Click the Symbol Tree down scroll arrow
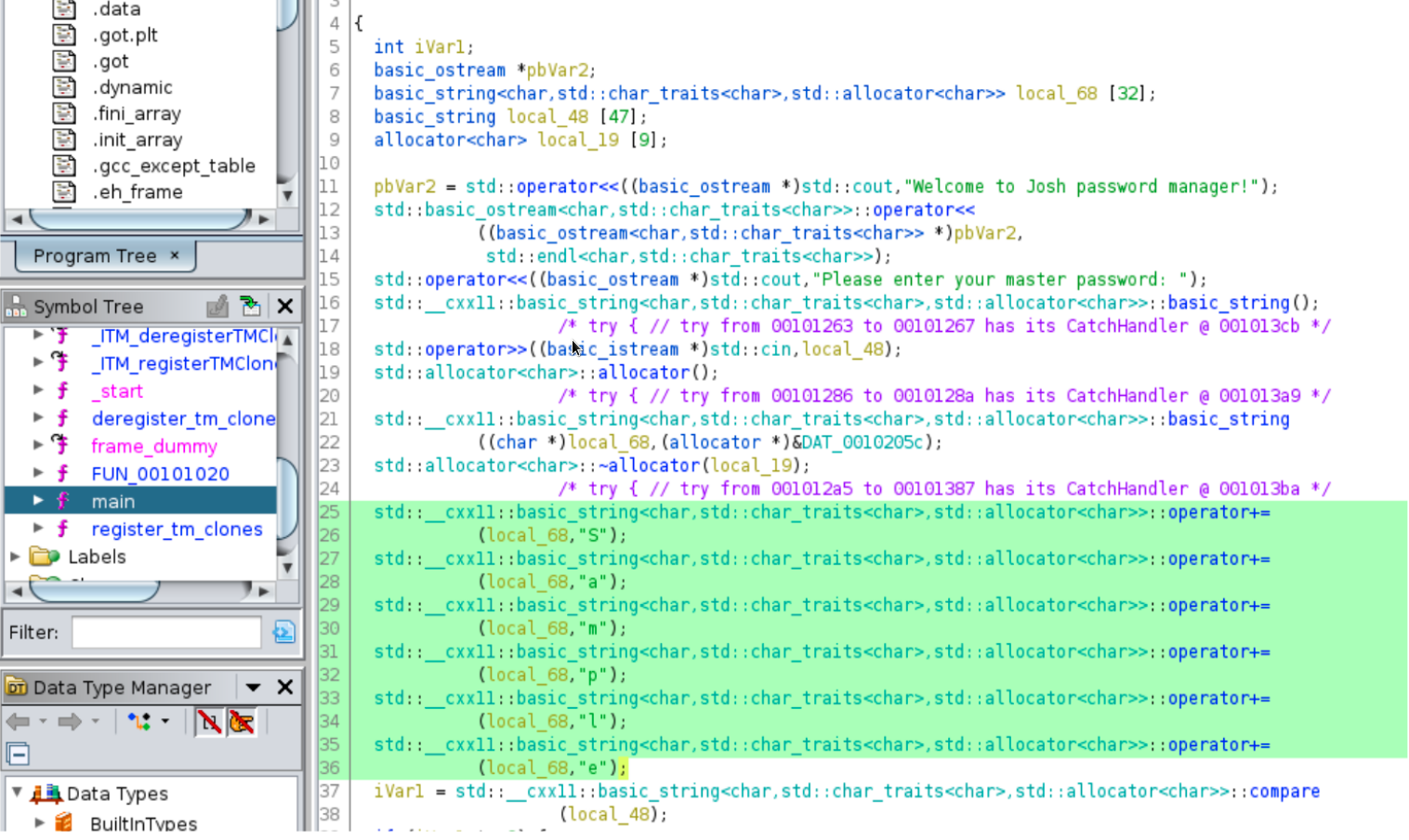 (288, 568)
